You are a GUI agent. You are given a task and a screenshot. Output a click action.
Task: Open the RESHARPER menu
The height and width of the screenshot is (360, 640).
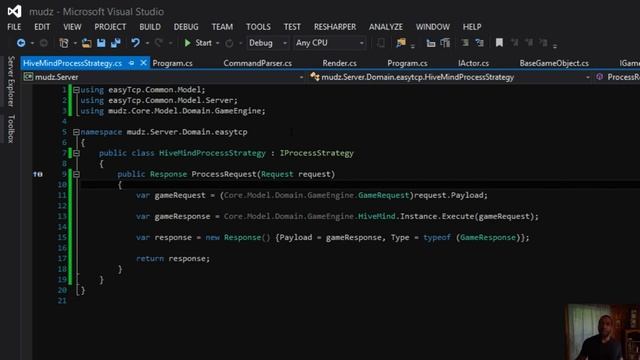click(x=335, y=27)
